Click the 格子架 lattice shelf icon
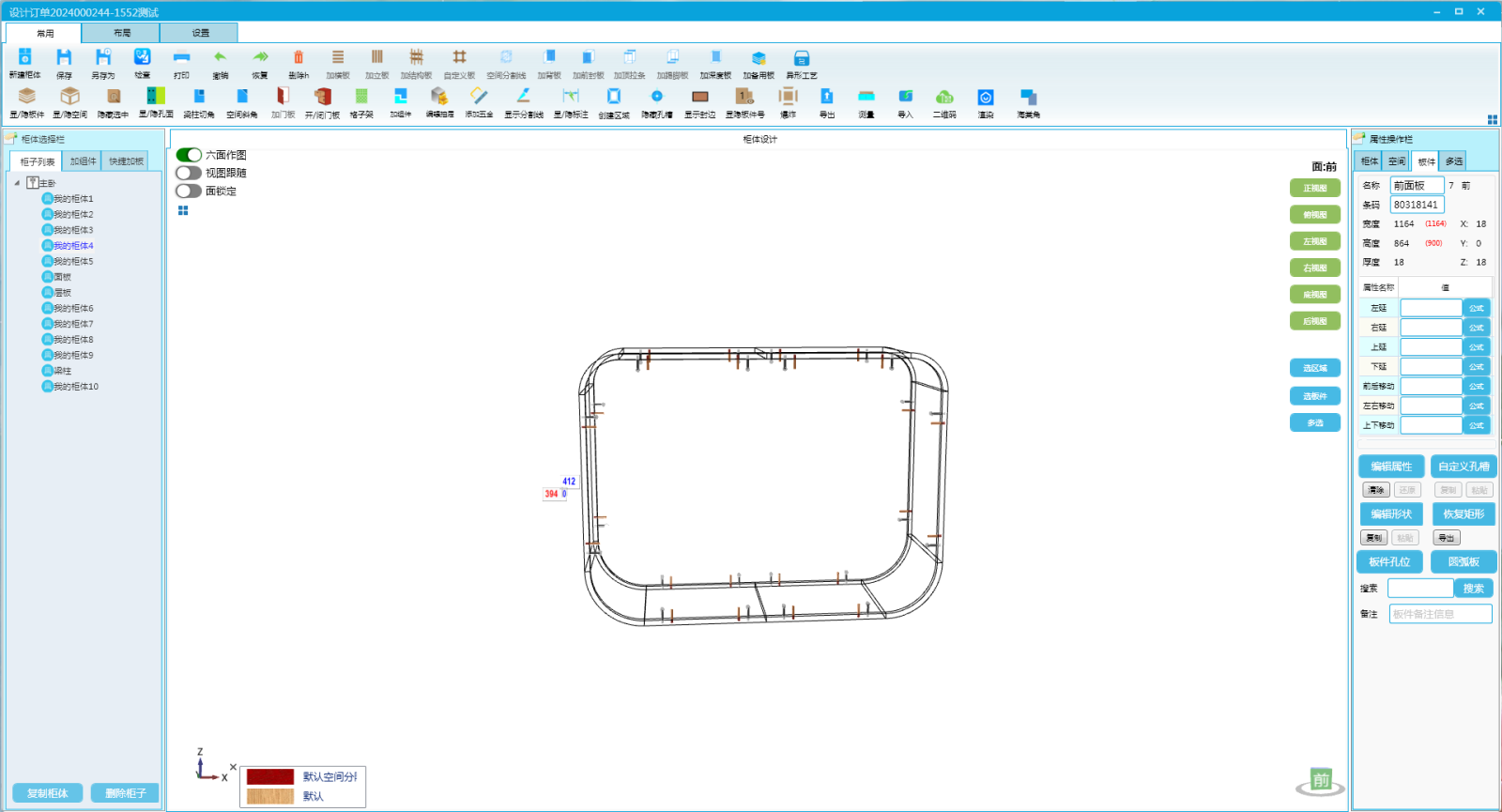1502x812 pixels. pyautogui.click(x=361, y=96)
